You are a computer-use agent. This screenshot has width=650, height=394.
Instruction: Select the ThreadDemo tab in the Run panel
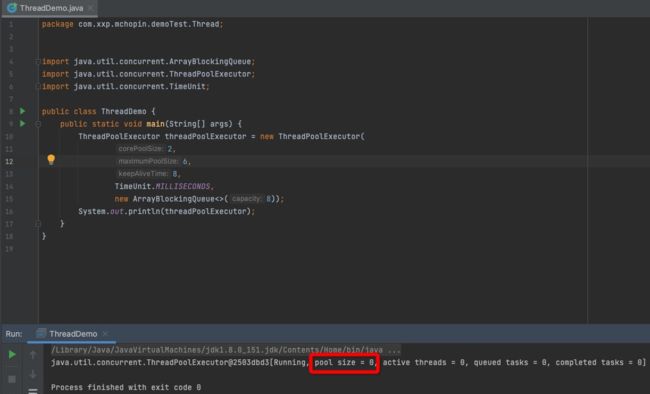(73, 334)
